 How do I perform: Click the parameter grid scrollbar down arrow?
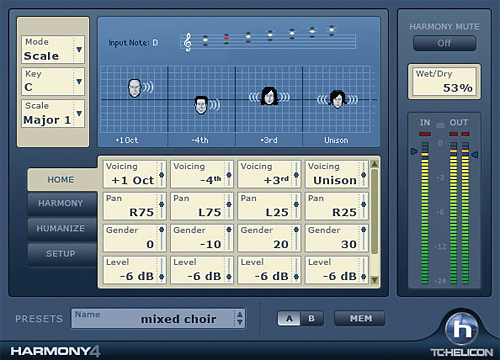[374, 280]
